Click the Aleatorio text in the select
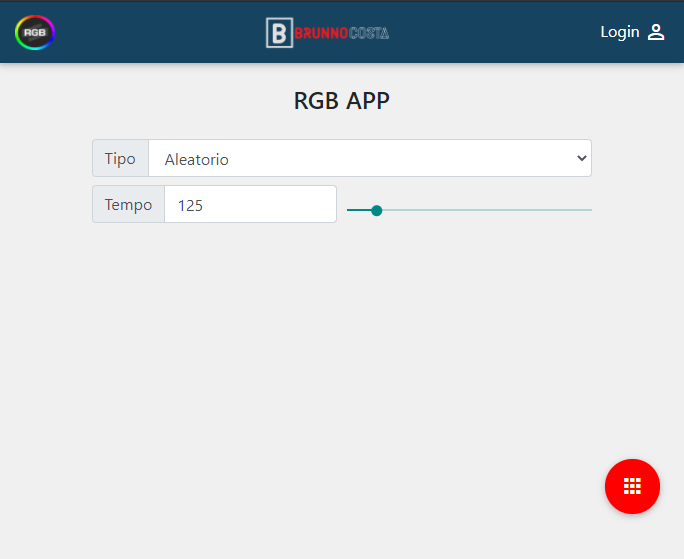684x559 pixels. point(196,159)
